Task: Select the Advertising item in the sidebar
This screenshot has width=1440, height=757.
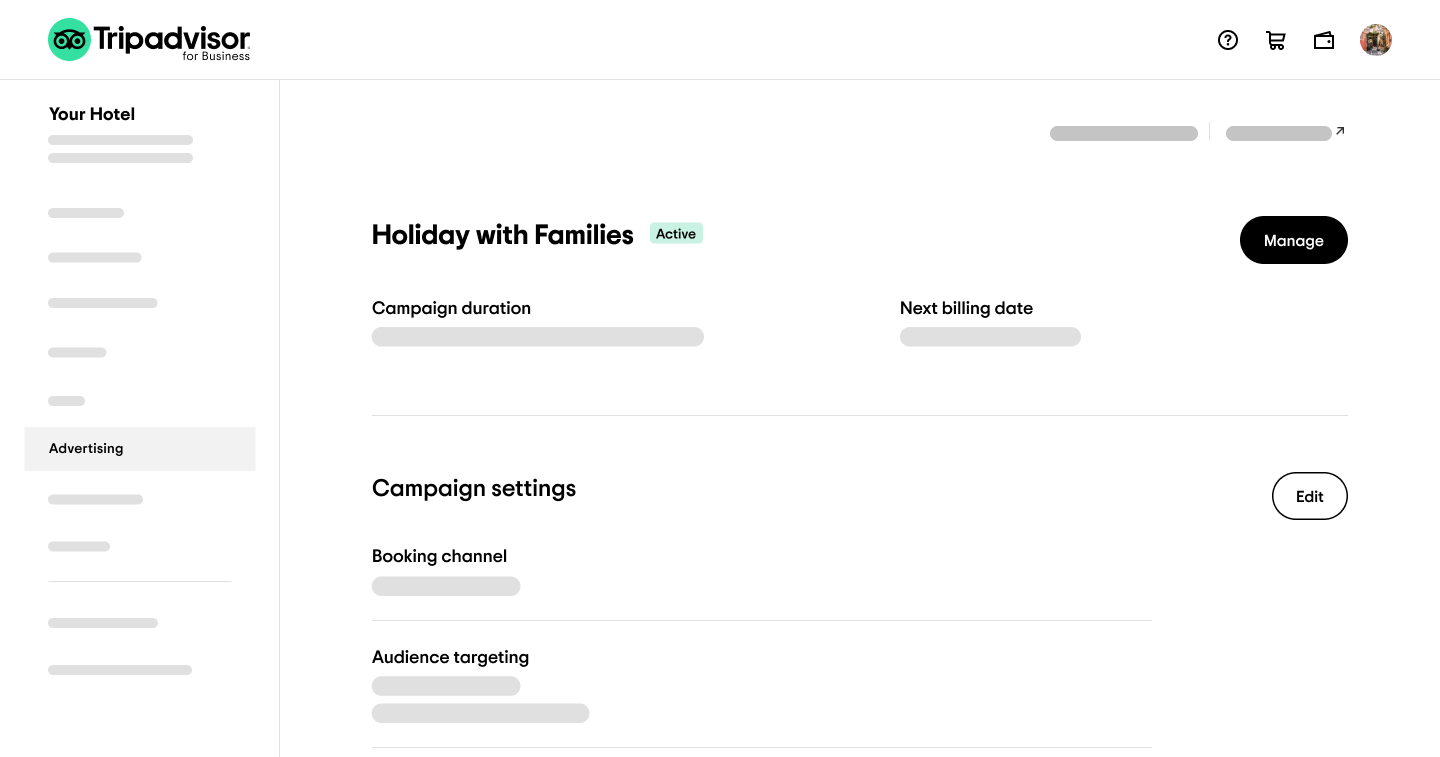Action: [x=86, y=448]
